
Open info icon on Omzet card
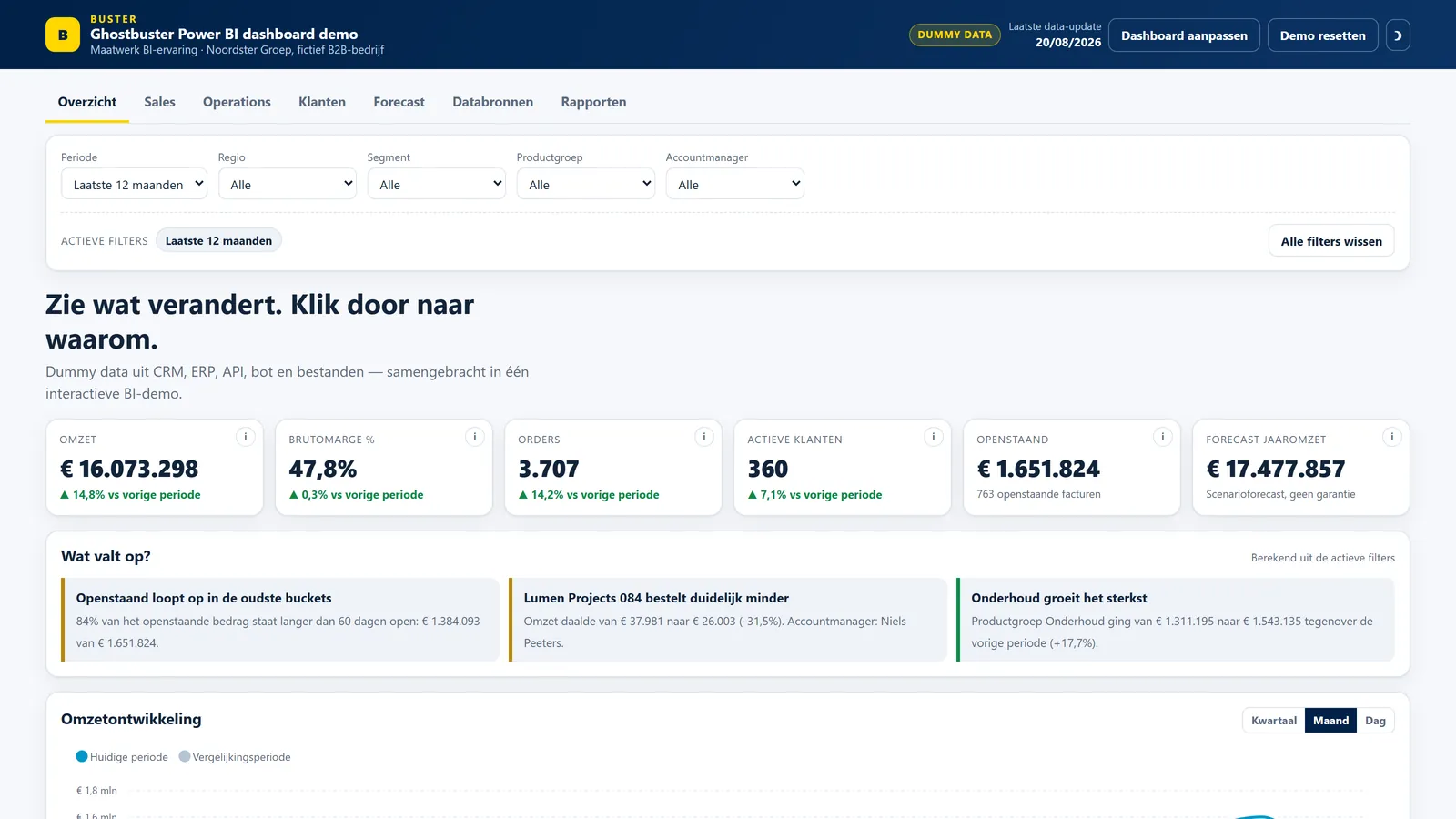point(246,437)
